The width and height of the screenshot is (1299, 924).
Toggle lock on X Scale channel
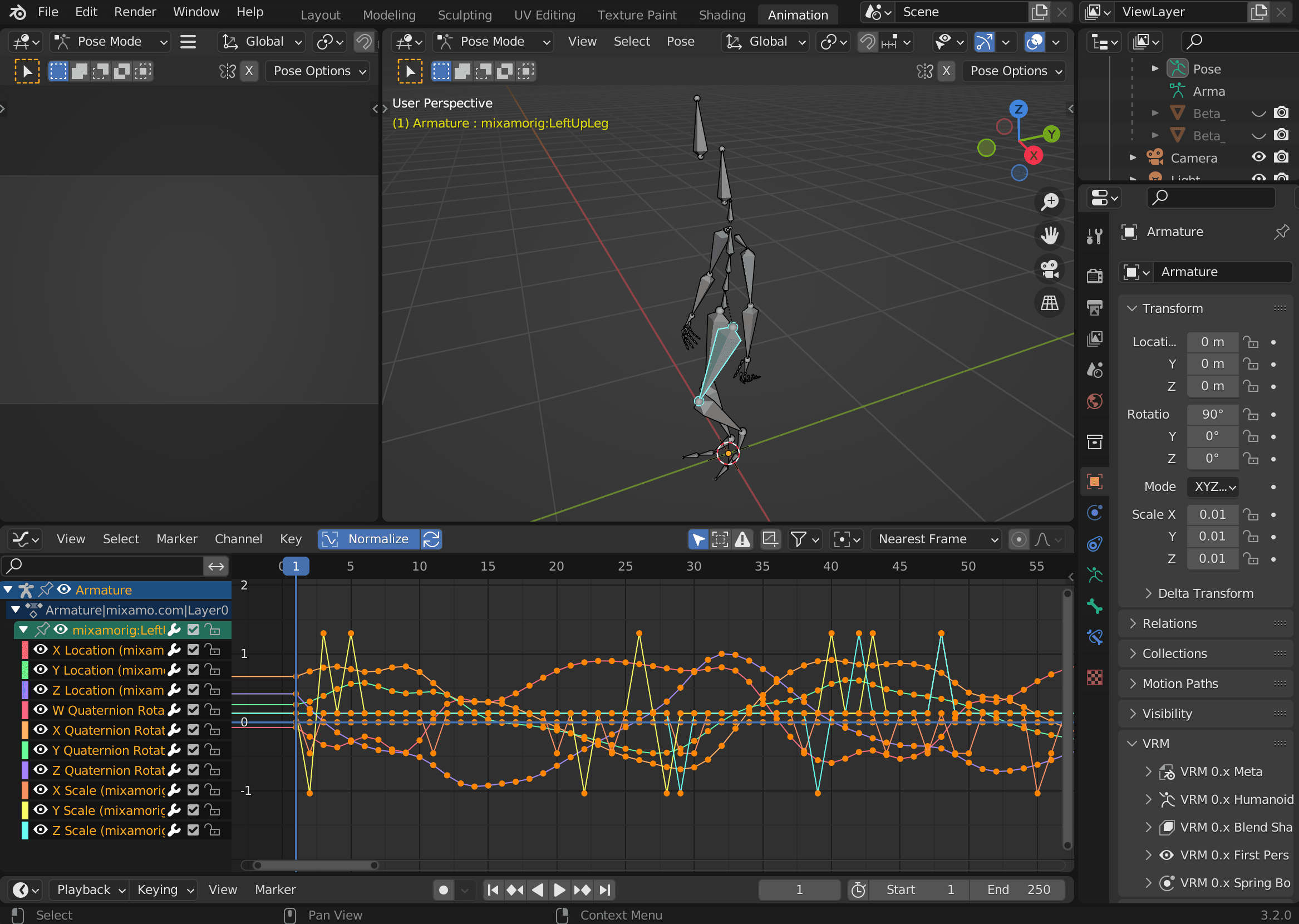click(x=213, y=790)
